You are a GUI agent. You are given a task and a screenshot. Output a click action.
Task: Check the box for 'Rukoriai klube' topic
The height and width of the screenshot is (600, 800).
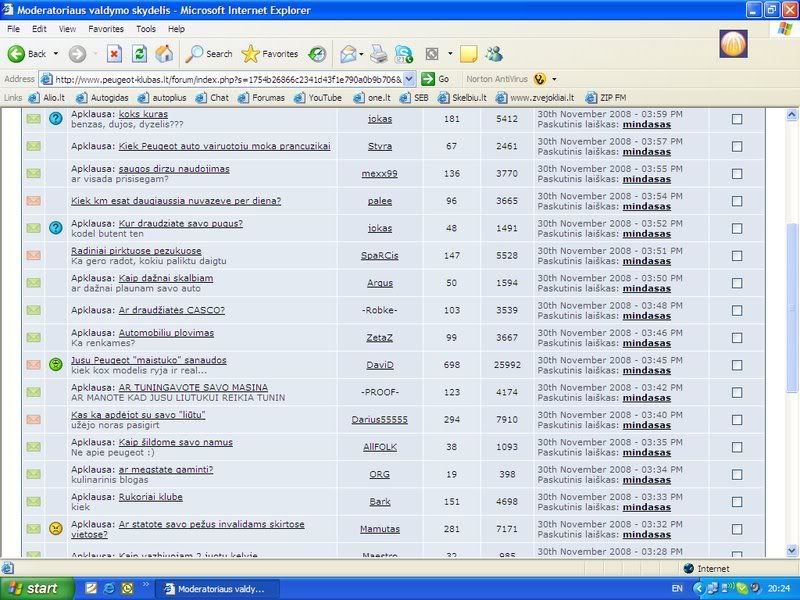tap(737, 502)
